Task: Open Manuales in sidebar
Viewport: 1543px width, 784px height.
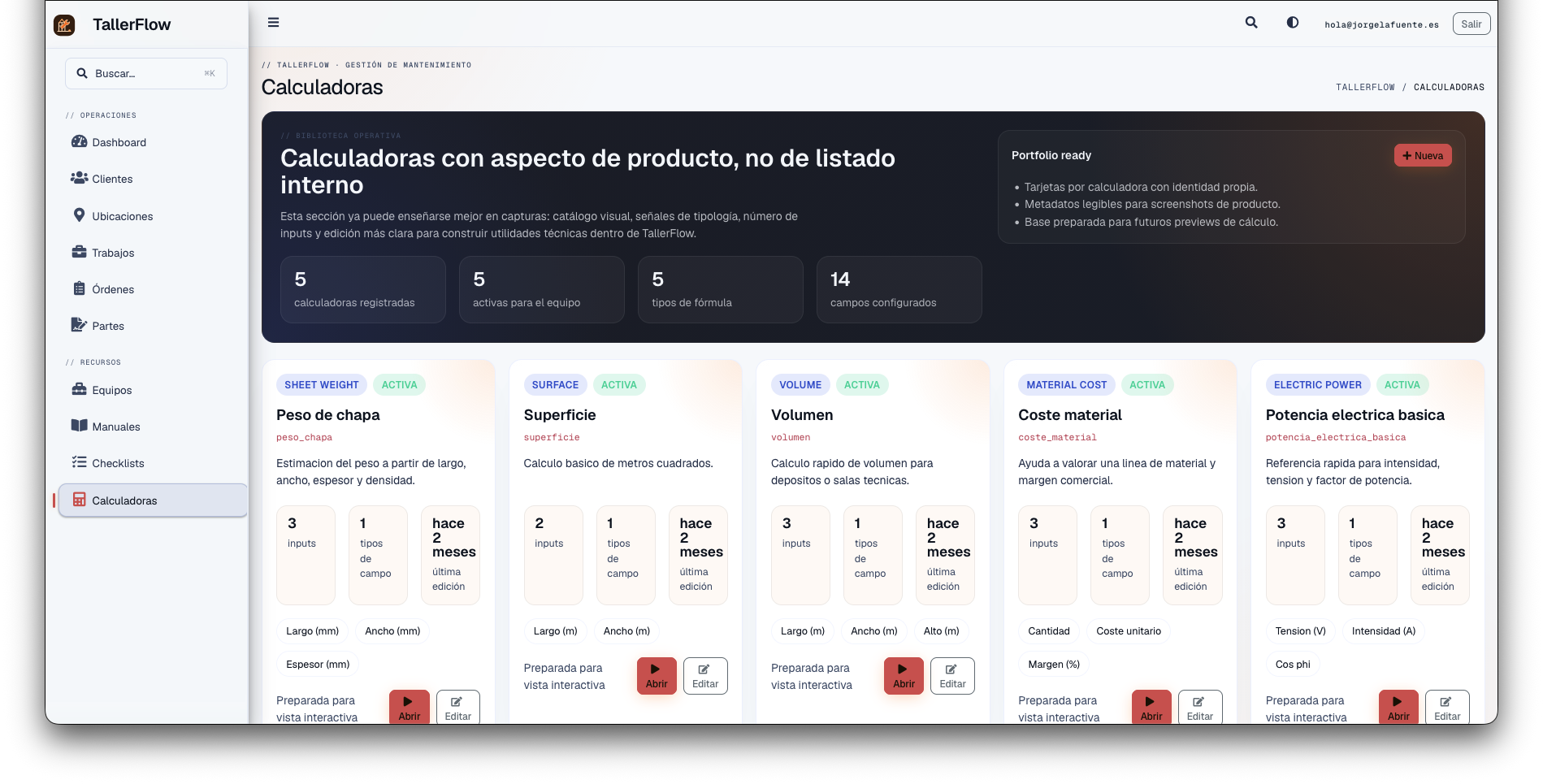Action: pos(152,427)
